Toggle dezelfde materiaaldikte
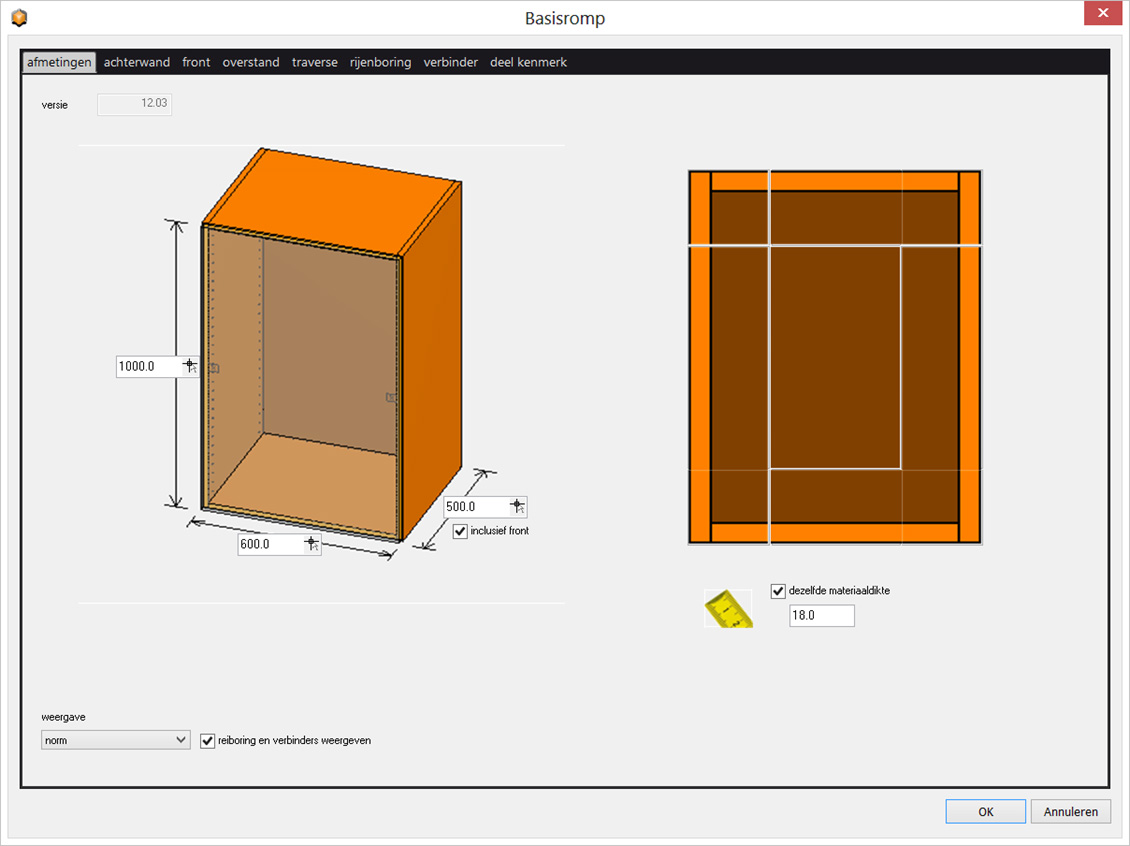Viewport: 1130px width, 846px height. (x=778, y=591)
